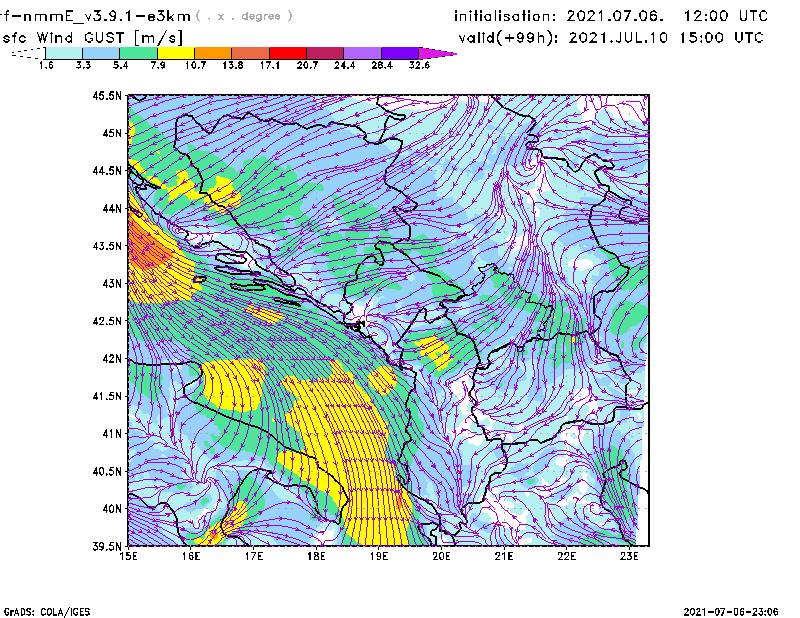Click the 'sfc Wind GUST [m/s]' title
800x618 pixels.
tap(92, 38)
